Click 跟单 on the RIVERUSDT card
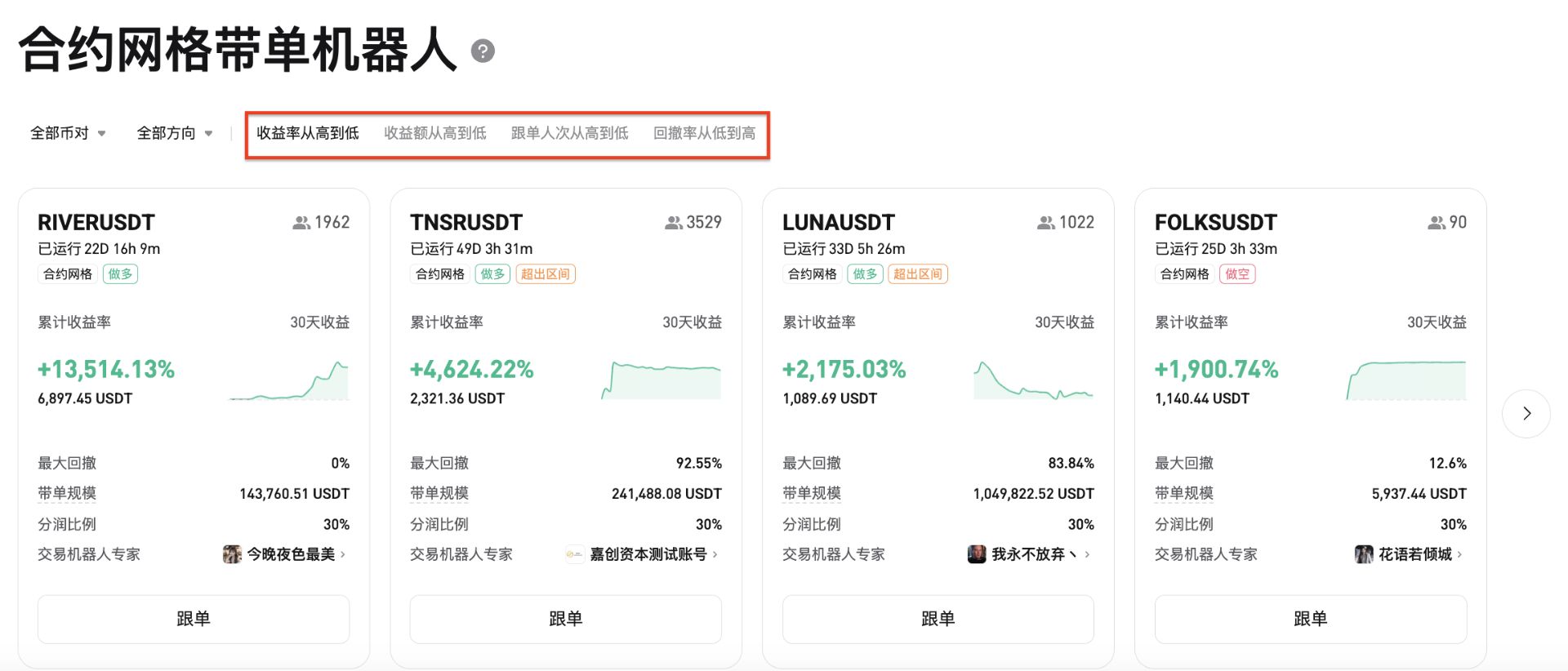 pos(194,619)
